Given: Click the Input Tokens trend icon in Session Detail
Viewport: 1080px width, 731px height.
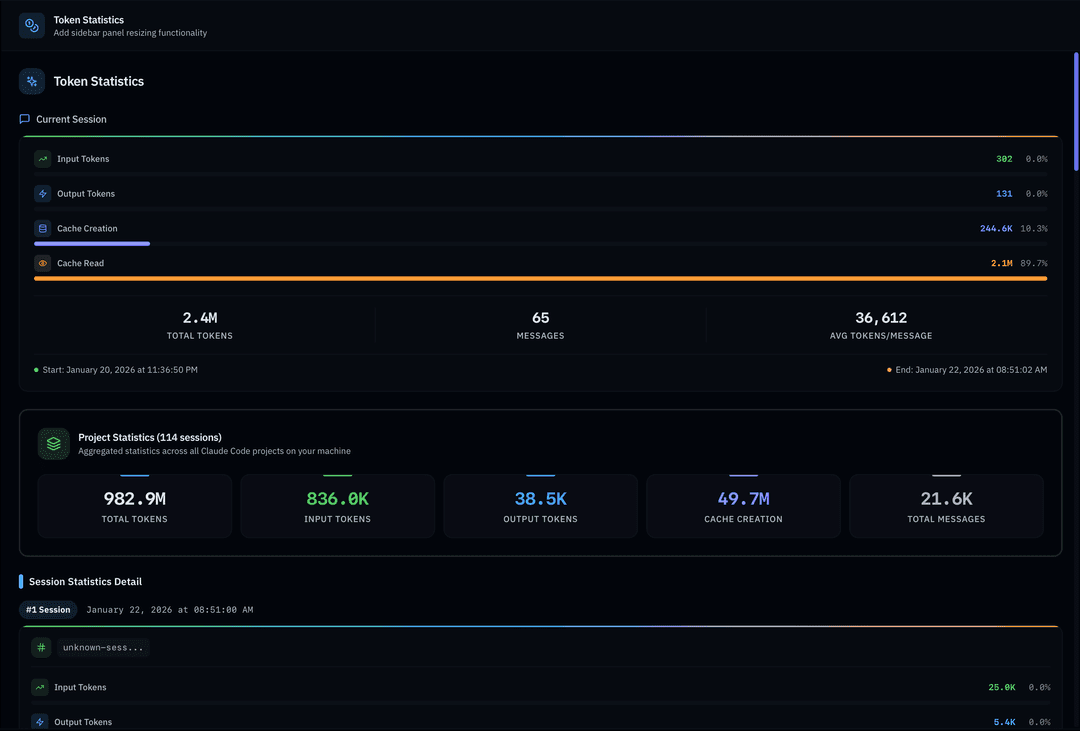Looking at the screenshot, I should point(40,687).
